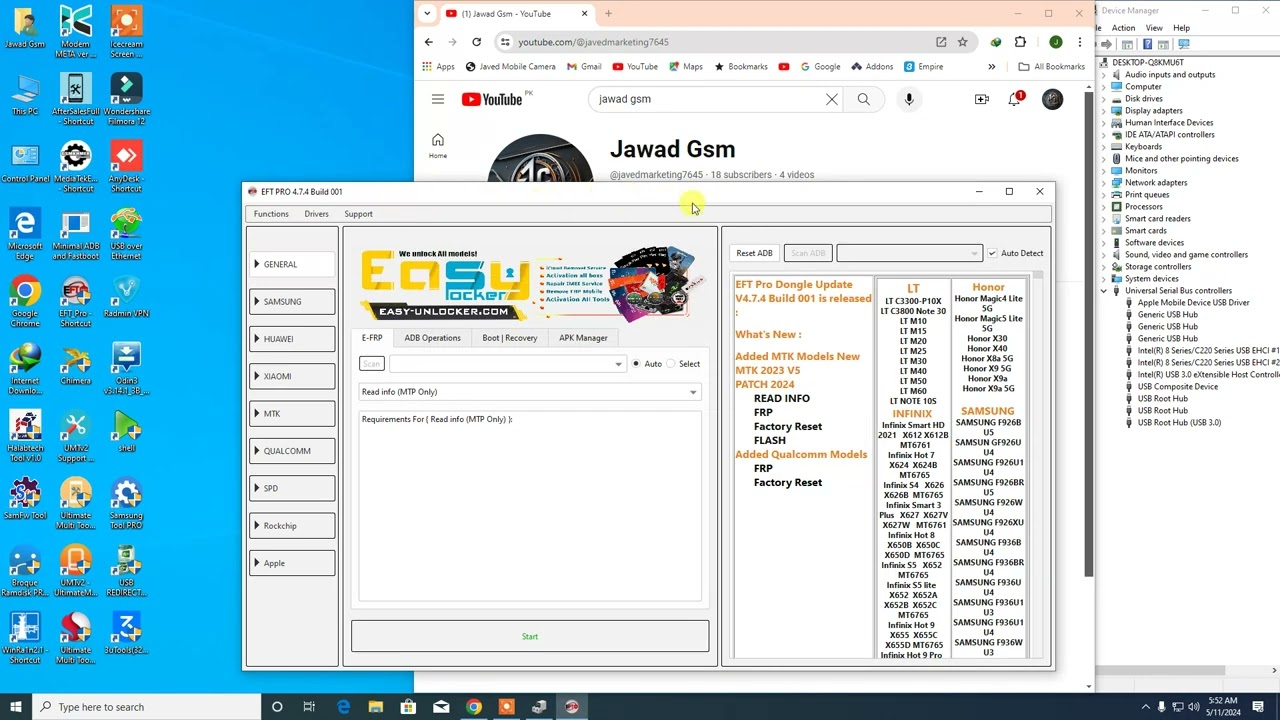Open the Drivers menu in EFT Pro
1280x720 pixels.
click(316, 214)
